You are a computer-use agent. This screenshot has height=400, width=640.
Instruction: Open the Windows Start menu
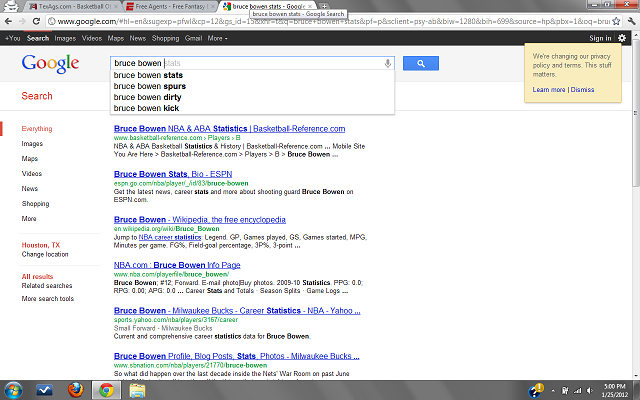[13, 390]
